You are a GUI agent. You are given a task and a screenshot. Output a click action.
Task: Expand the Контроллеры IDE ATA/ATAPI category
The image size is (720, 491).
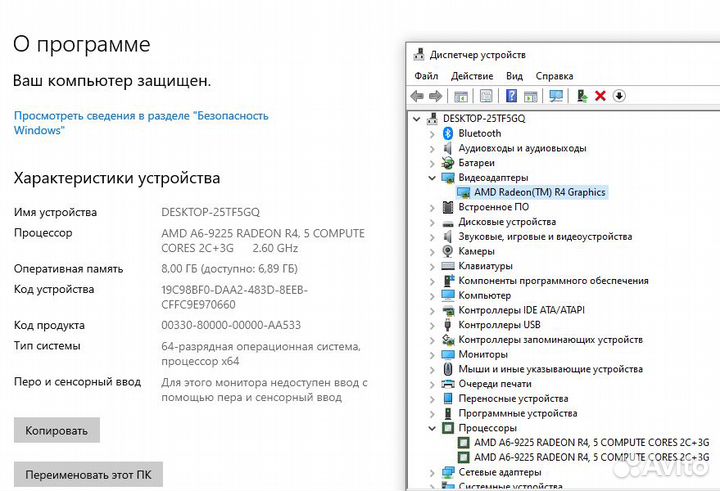pyautogui.click(x=432, y=311)
